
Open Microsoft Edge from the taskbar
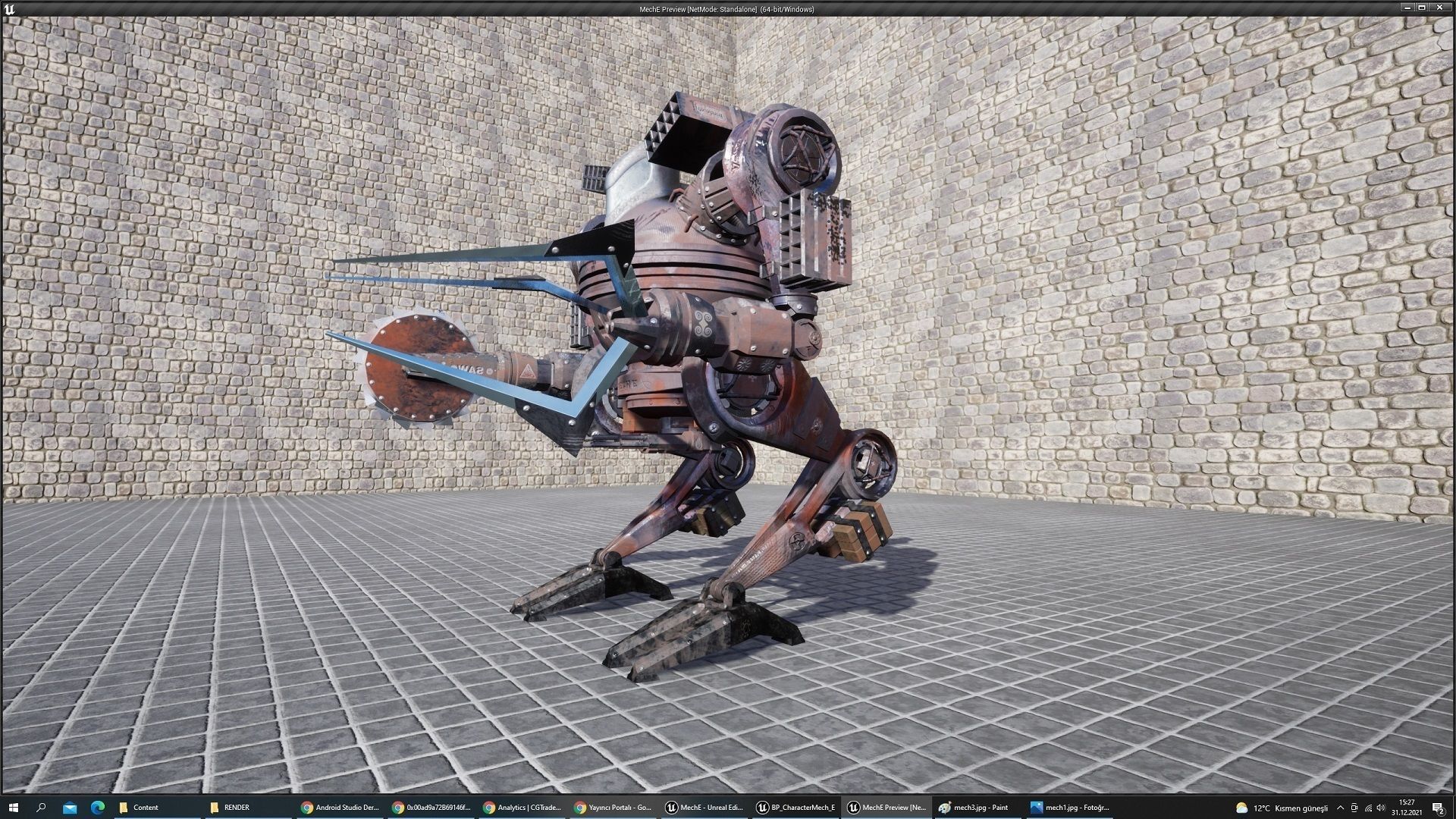[x=98, y=808]
